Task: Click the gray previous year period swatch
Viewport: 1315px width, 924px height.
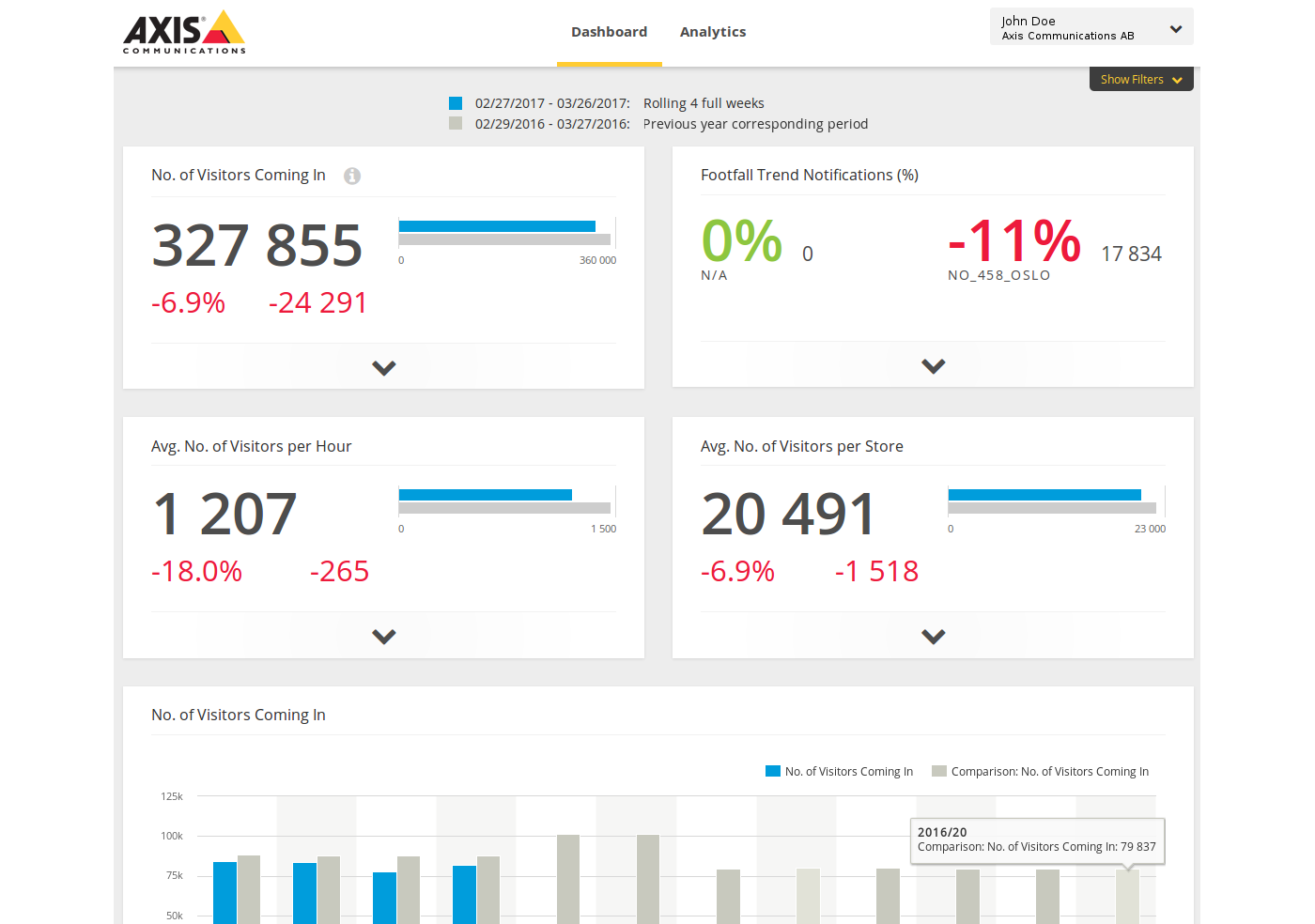Action: [456, 124]
